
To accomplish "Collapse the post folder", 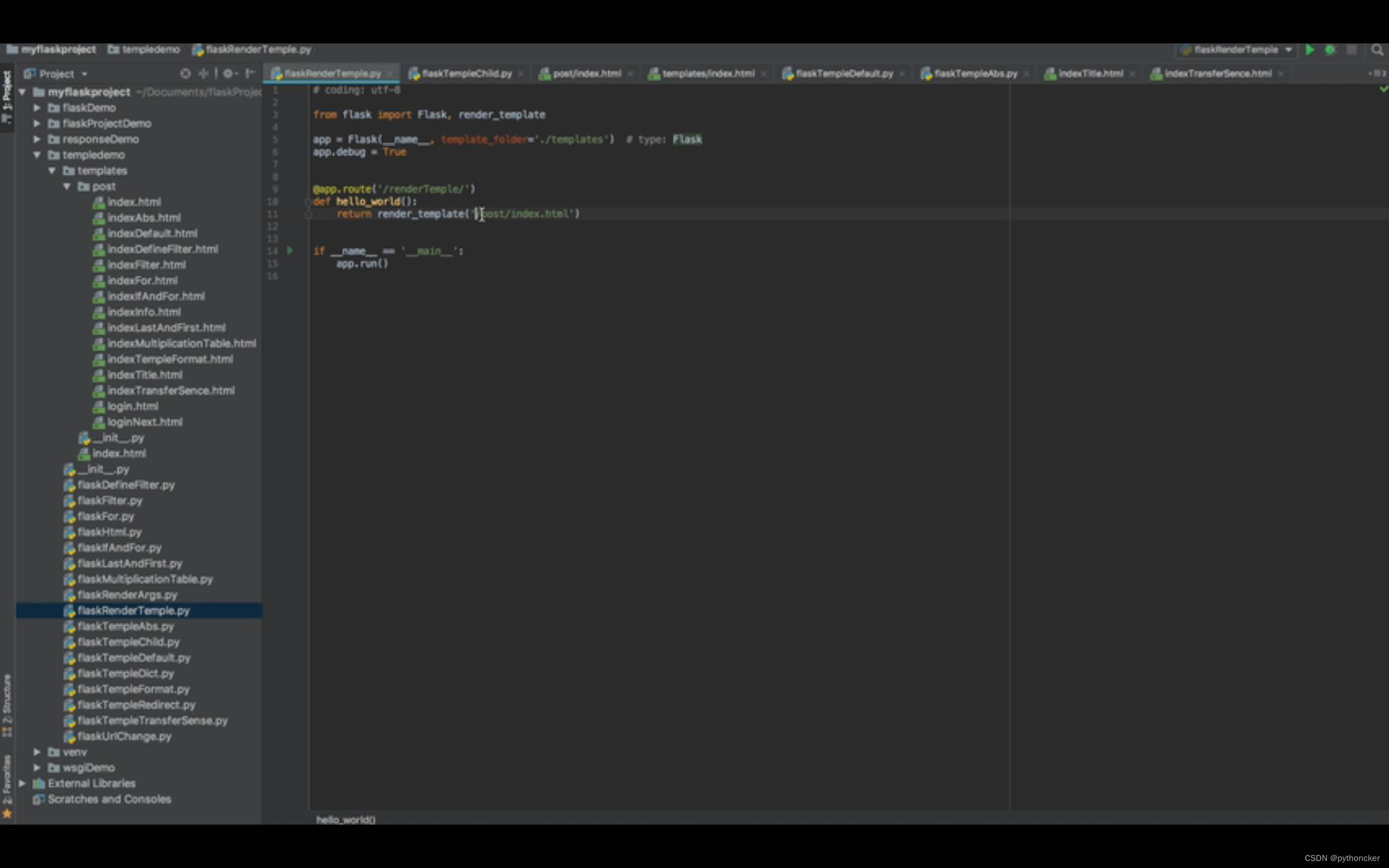I will 67,187.
